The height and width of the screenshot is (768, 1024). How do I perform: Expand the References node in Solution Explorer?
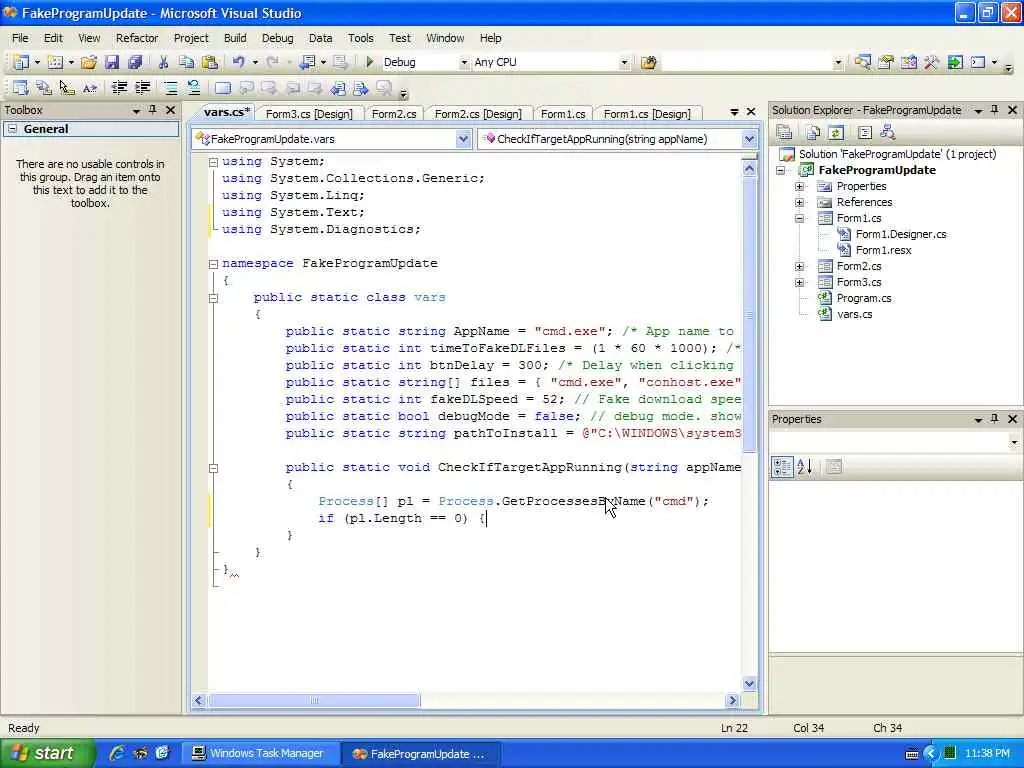799,202
